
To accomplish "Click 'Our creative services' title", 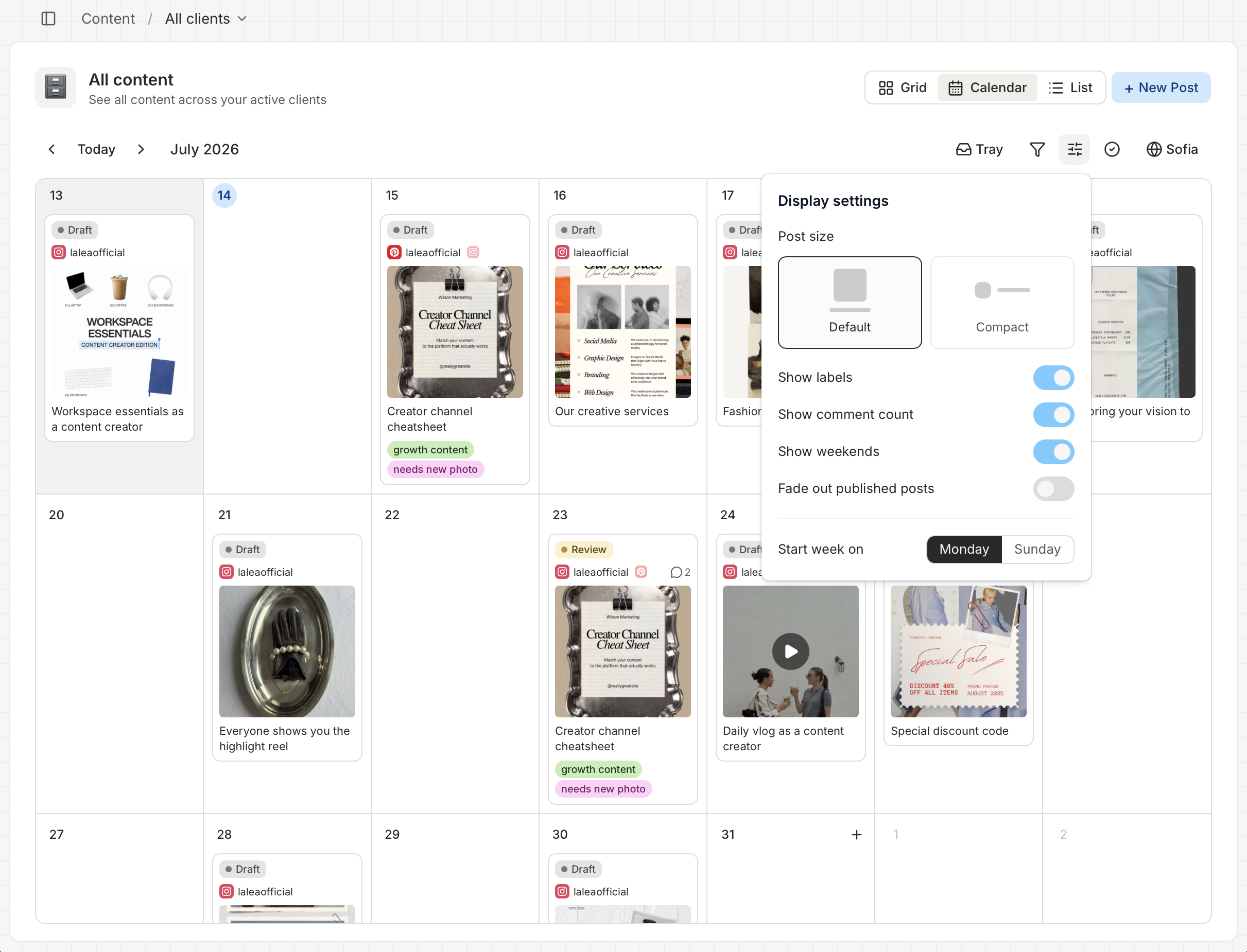I will coord(612,411).
